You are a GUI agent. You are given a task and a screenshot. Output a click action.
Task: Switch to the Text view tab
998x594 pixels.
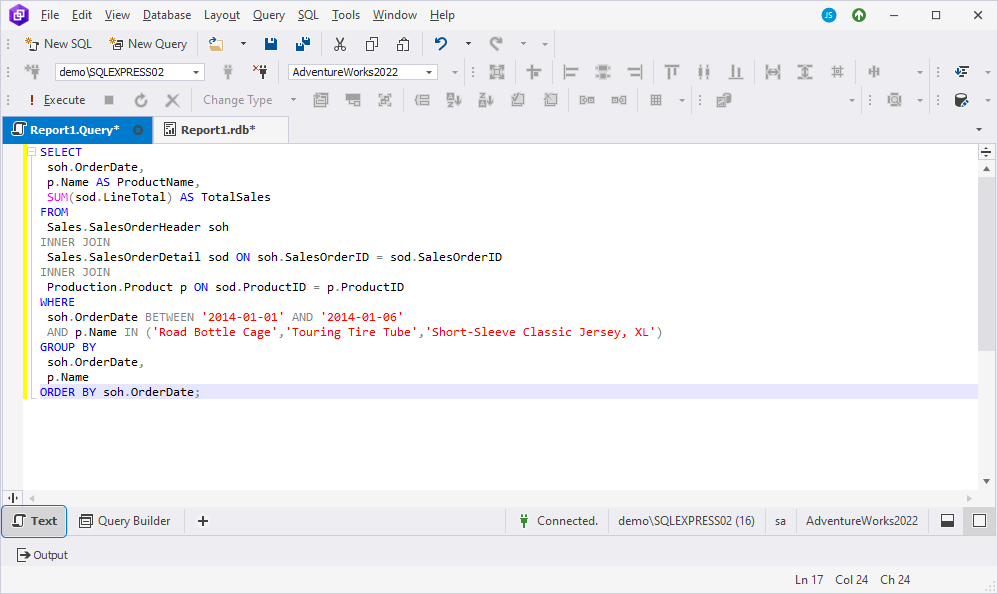pos(34,521)
